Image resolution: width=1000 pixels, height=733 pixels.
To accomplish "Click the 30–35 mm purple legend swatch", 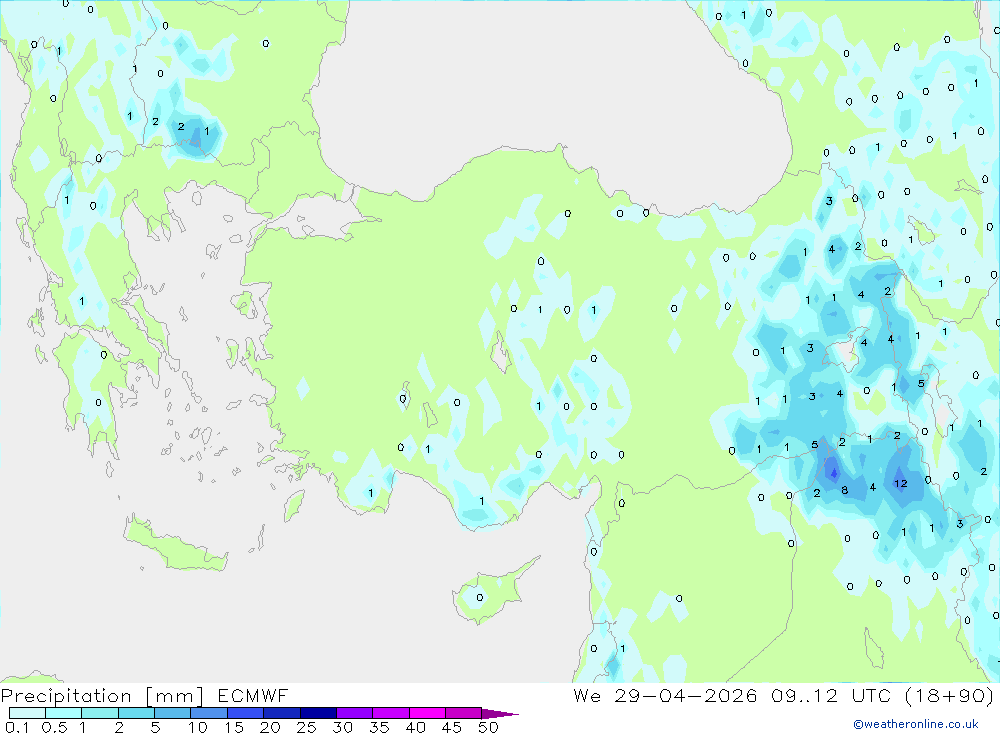I will [x=355, y=713].
